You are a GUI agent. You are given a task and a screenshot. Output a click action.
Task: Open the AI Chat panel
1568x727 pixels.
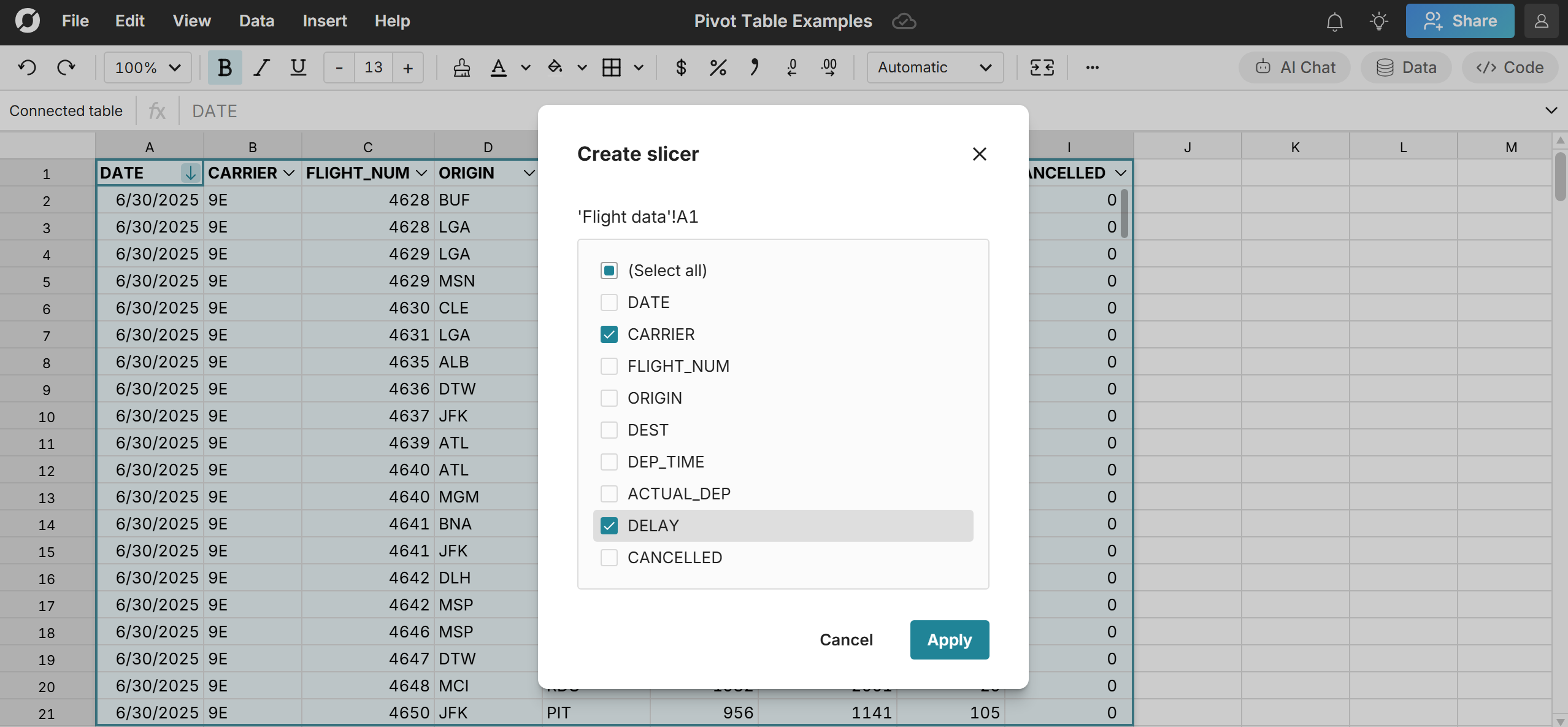[x=1294, y=67]
